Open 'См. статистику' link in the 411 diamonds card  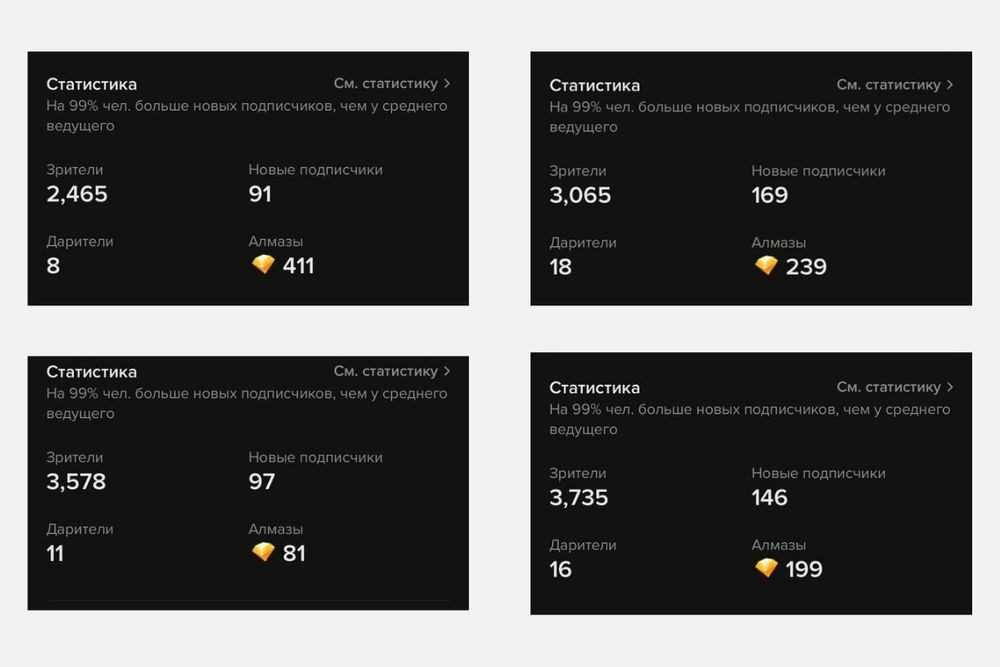point(385,84)
